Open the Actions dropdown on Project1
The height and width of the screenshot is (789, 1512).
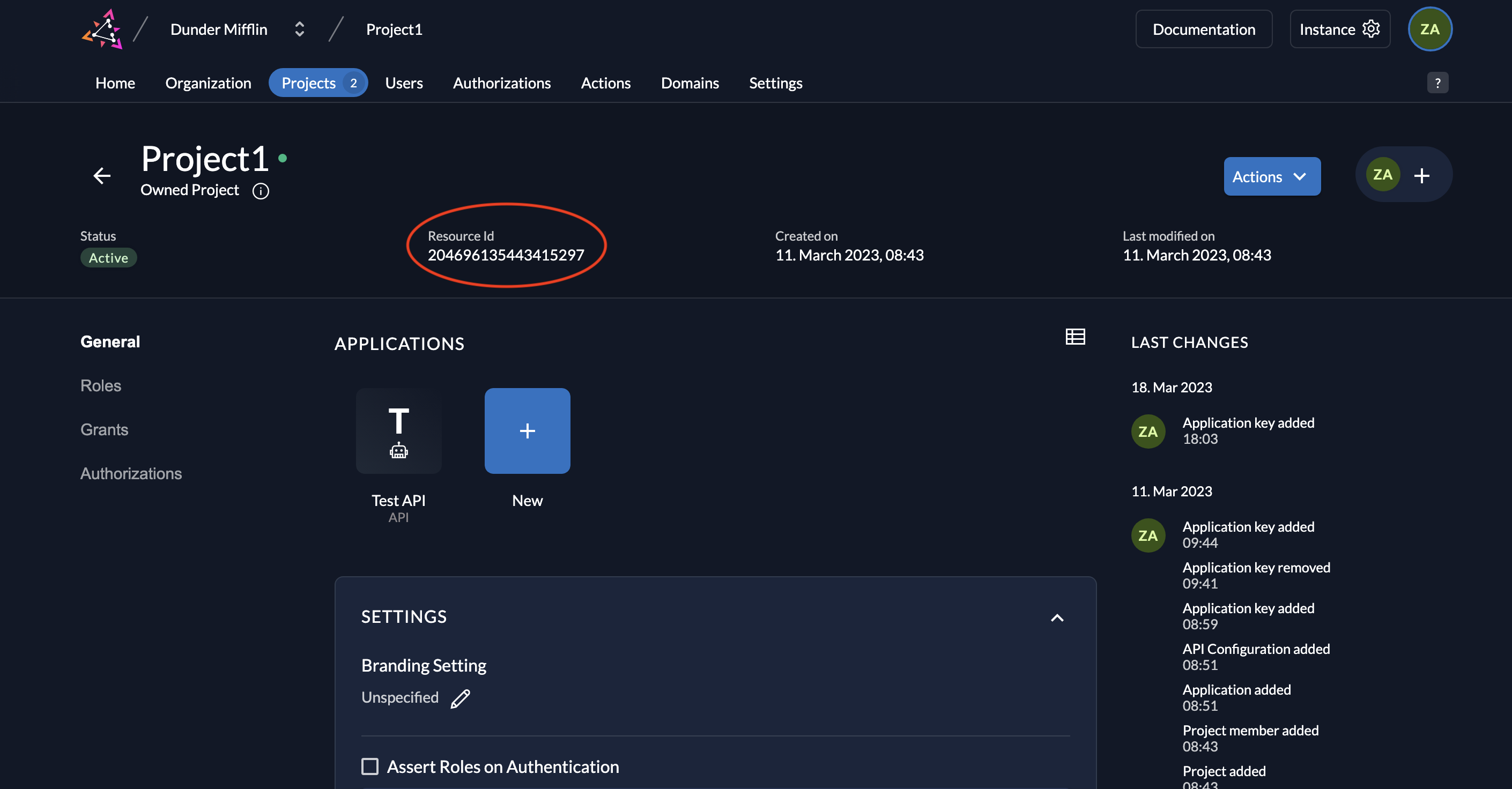point(1271,176)
